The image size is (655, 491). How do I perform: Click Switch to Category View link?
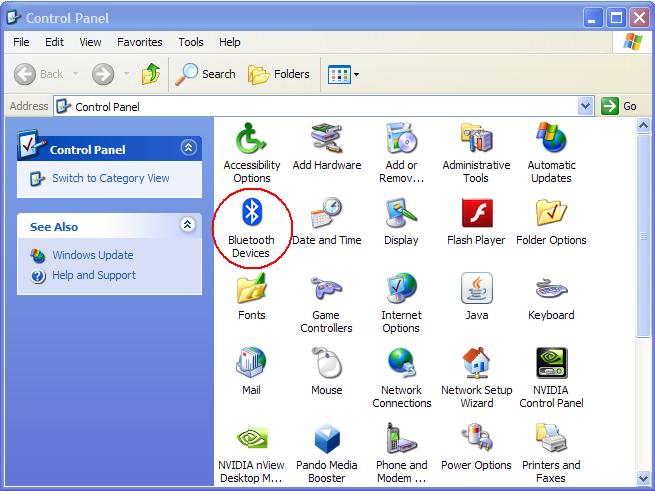click(x=111, y=178)
